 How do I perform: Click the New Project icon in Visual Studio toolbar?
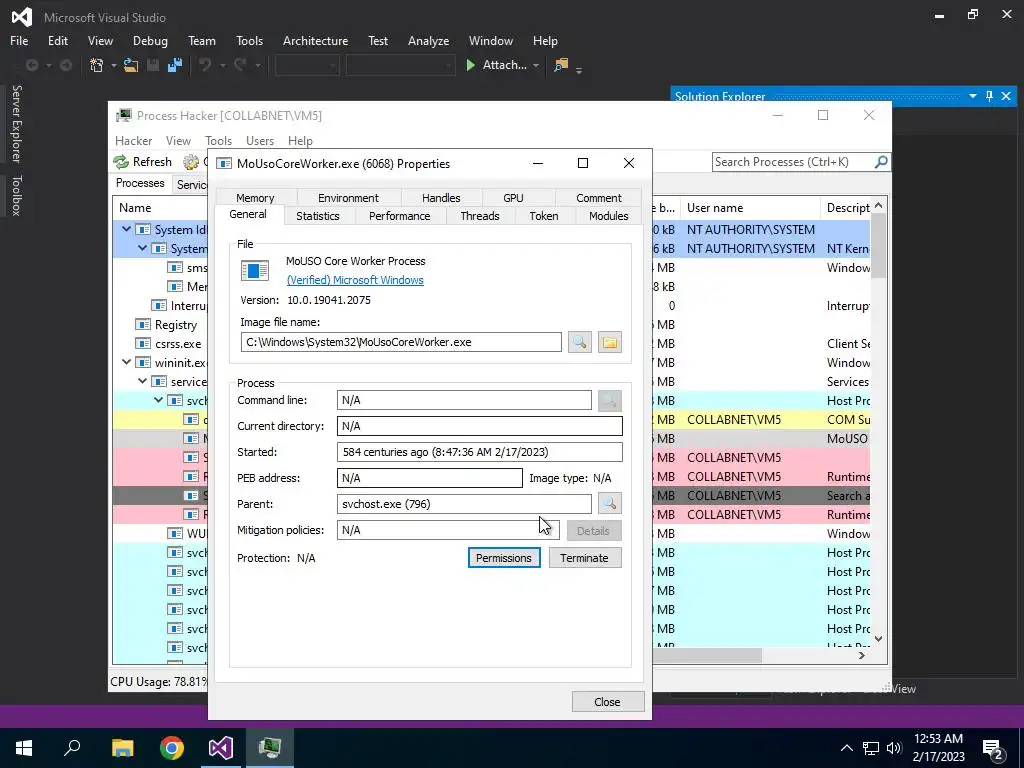click(97, 65)
